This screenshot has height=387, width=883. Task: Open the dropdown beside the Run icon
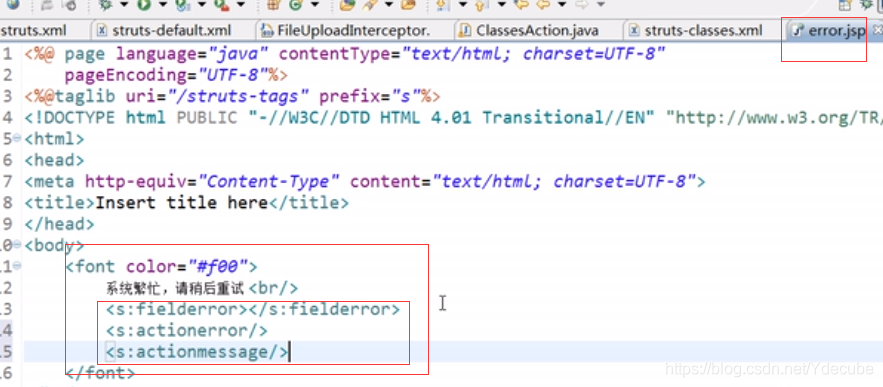tap(163, 5)
